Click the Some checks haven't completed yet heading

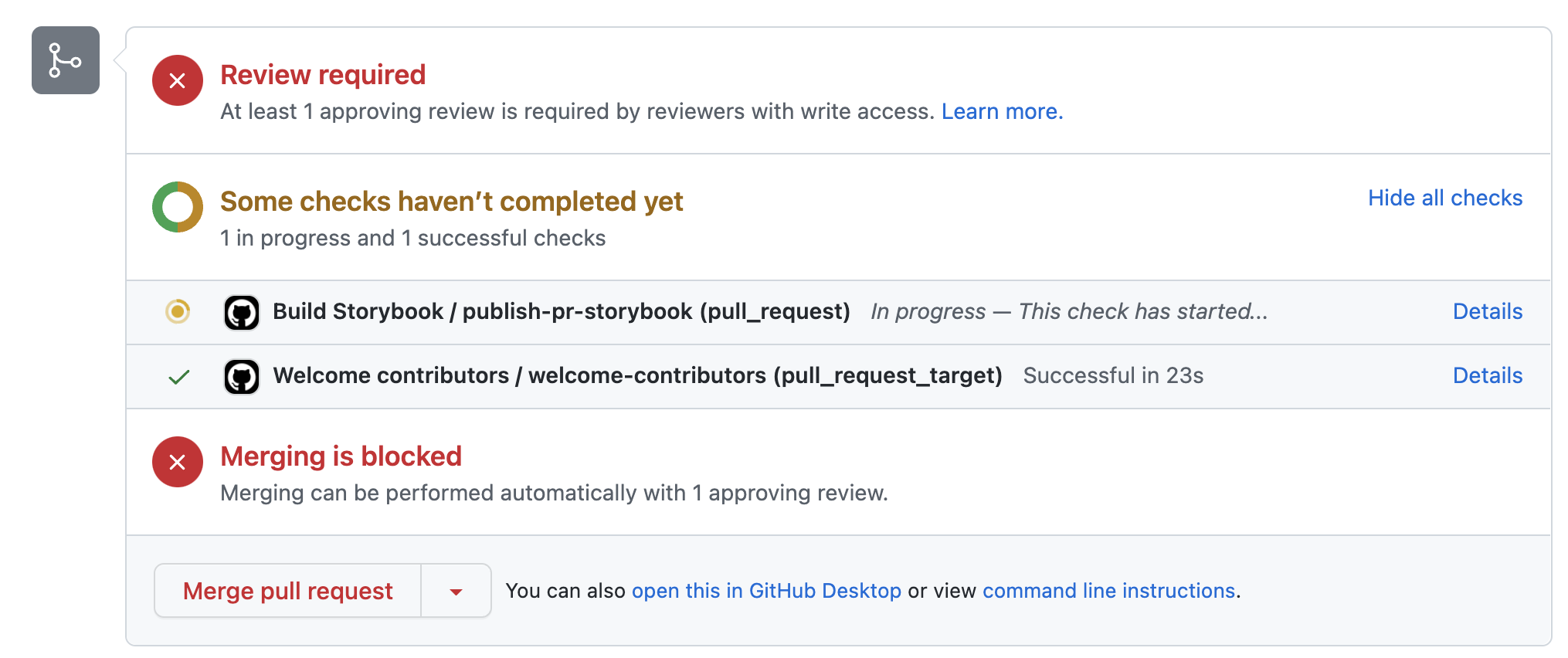pyautogui.click(x=452, y=202)
